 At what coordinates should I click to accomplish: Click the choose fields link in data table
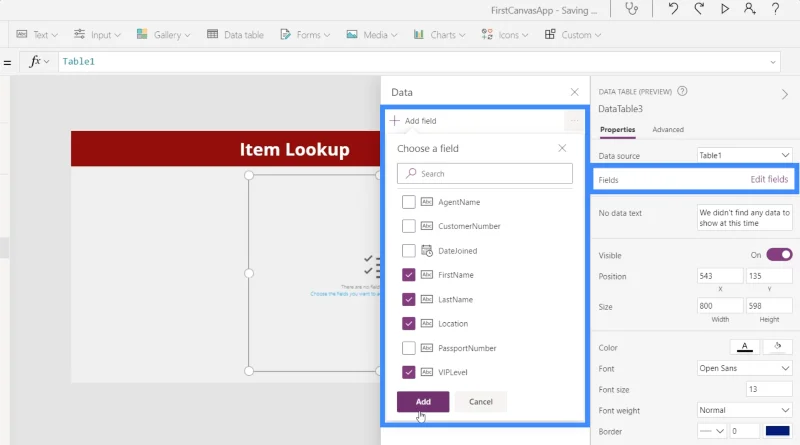click(344, 294)
